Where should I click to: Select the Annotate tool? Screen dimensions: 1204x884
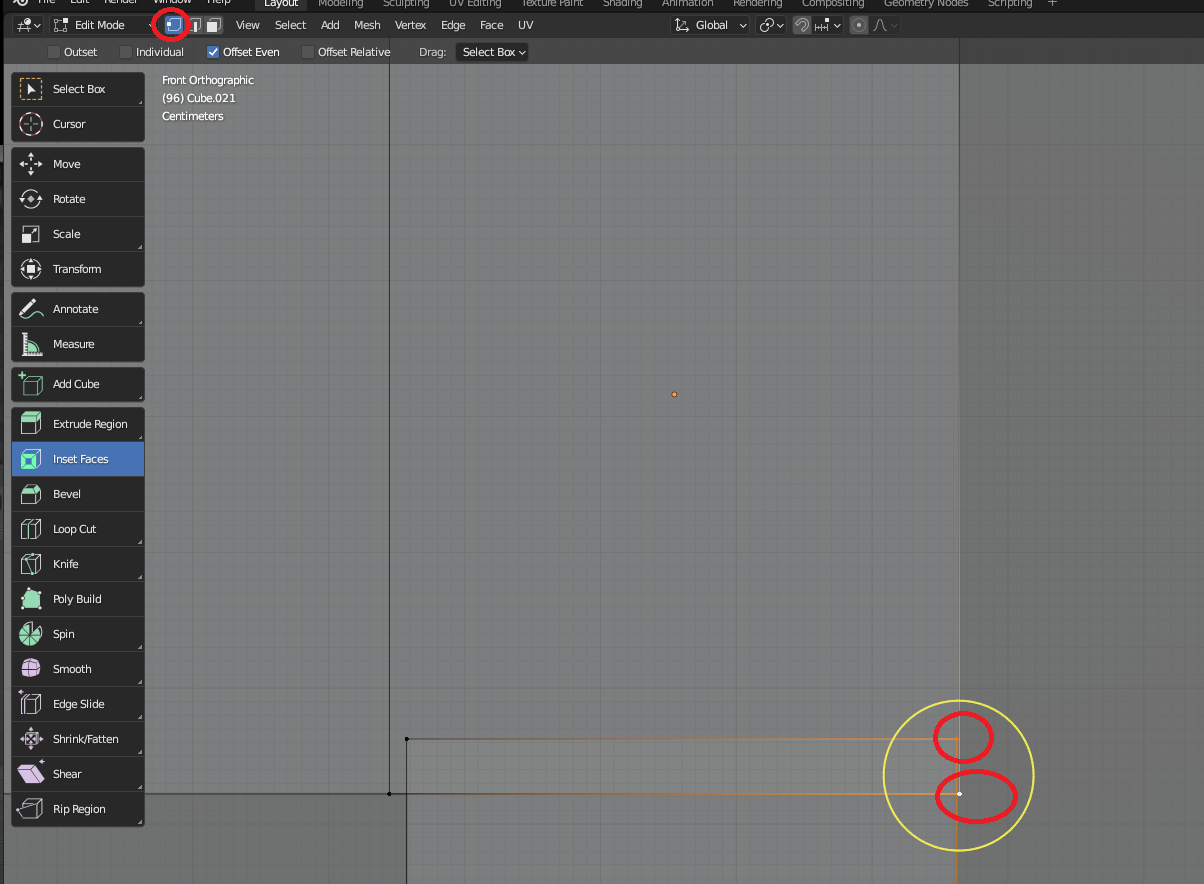coord(78,309)
